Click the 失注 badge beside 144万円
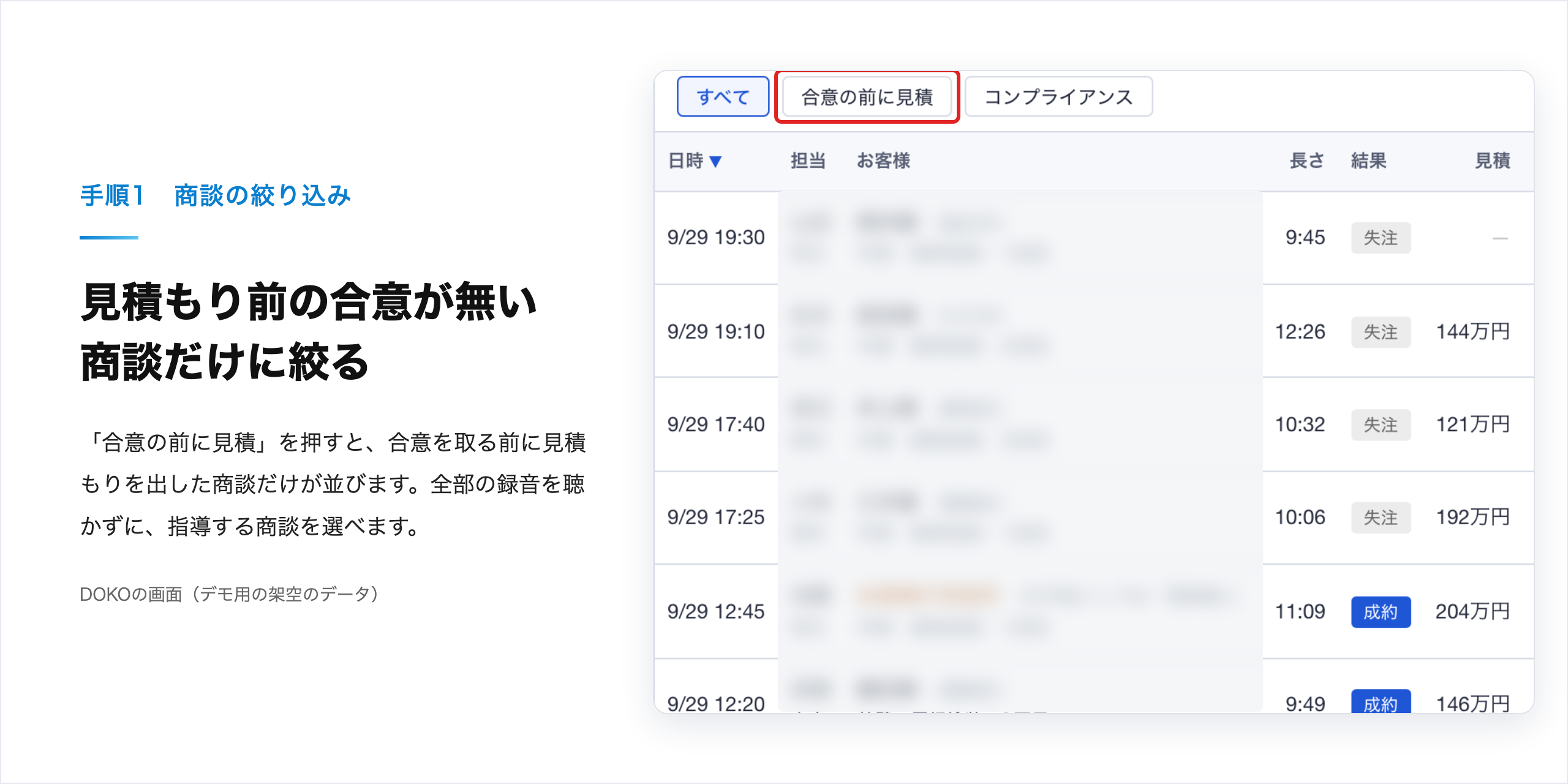 pos(1381,332)
